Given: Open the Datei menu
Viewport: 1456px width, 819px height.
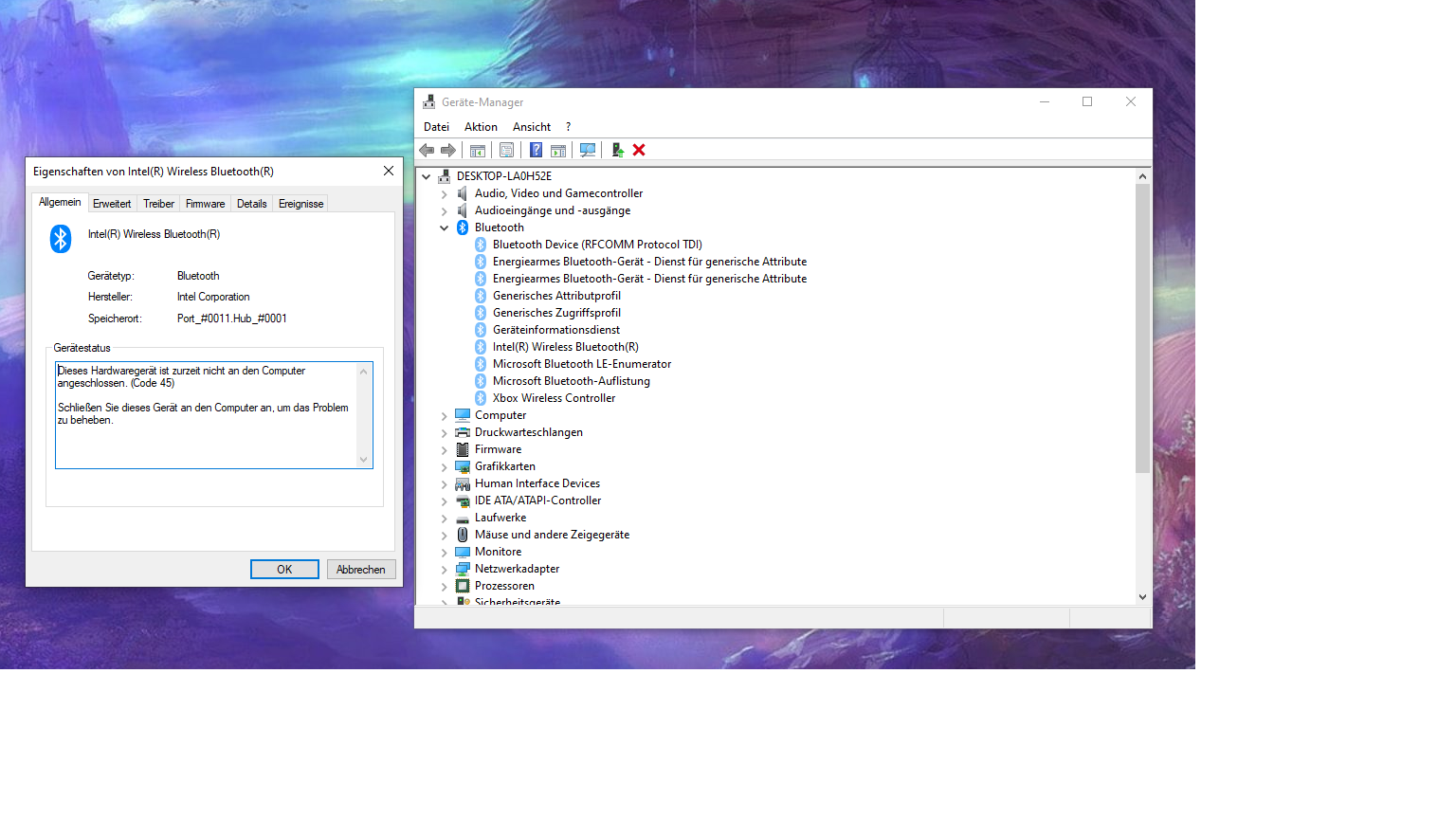Looking at the screenshot, I should point(436,127).
